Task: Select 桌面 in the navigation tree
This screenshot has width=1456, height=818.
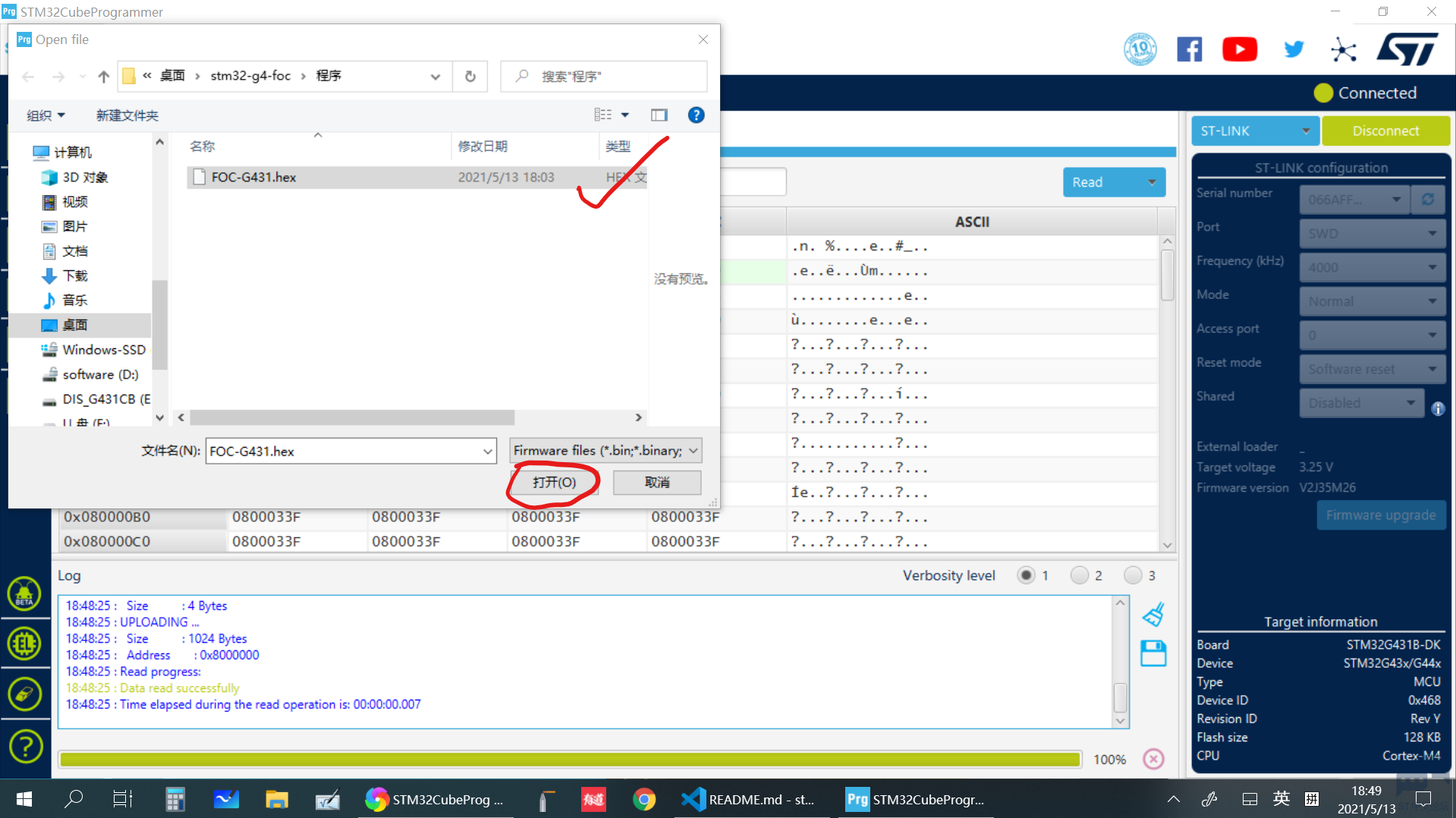Action: pos(74,325)
